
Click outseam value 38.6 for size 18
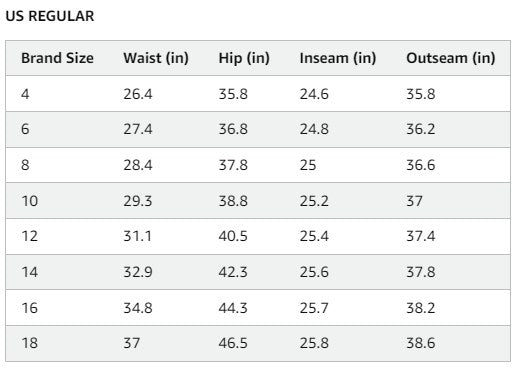(421, 343)
